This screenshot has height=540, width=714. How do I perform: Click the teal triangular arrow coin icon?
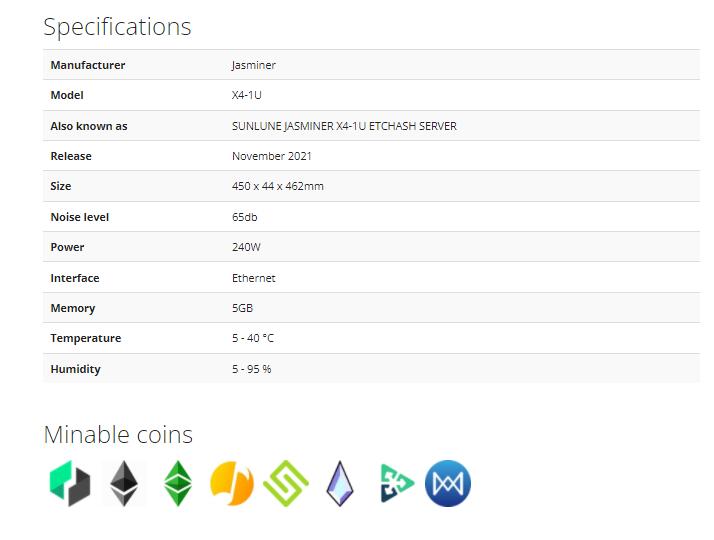[x=396, y=484]
